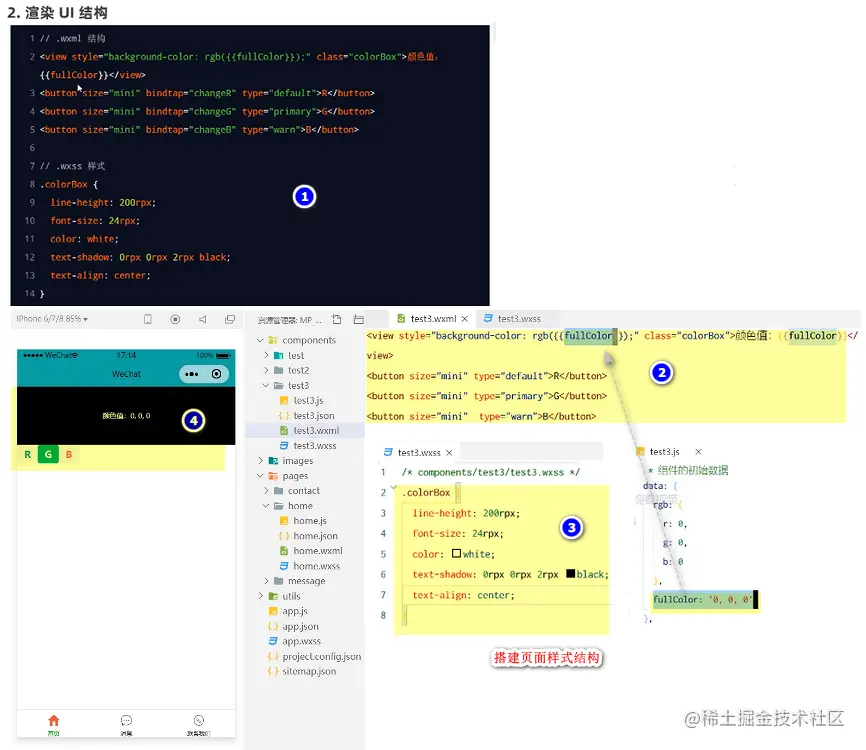Open app.js in the file tree
This screenshot has height=750, width=866.
point(295,611)
